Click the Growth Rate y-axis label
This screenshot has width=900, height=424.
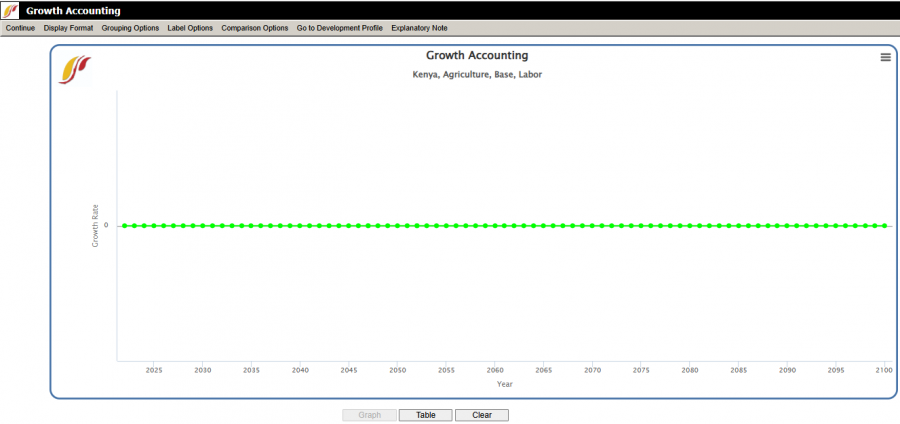coord(96,226)
